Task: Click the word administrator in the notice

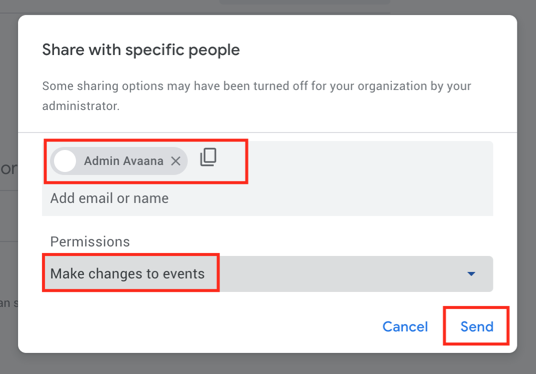Action: 81,106
